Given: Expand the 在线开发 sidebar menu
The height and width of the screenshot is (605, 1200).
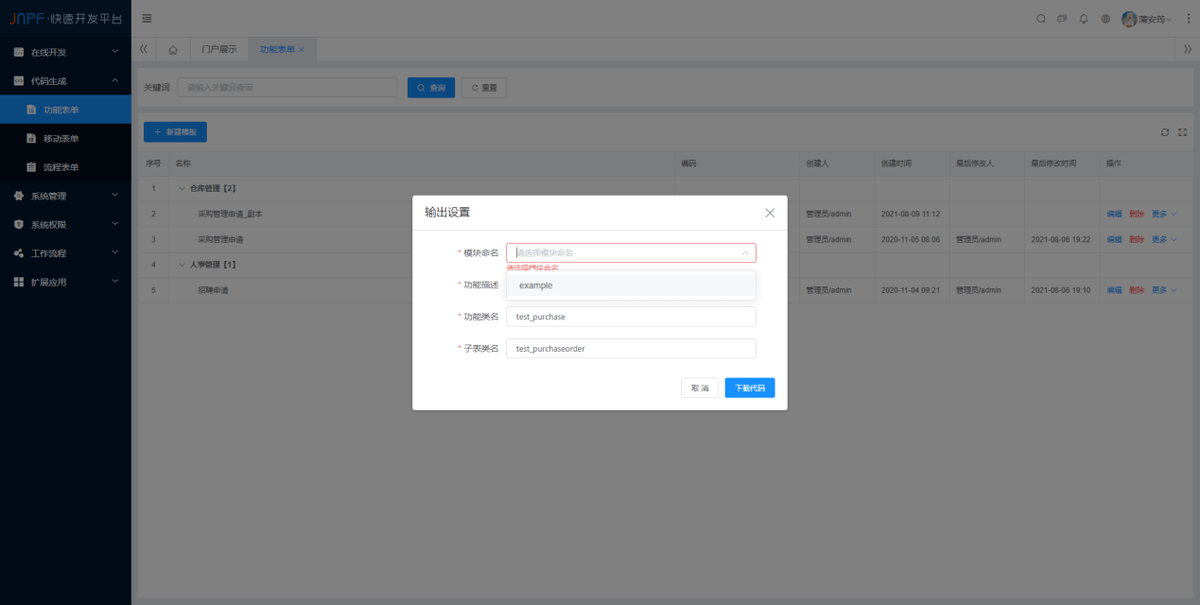Looking at the screenshot, I should pos(65,52).
